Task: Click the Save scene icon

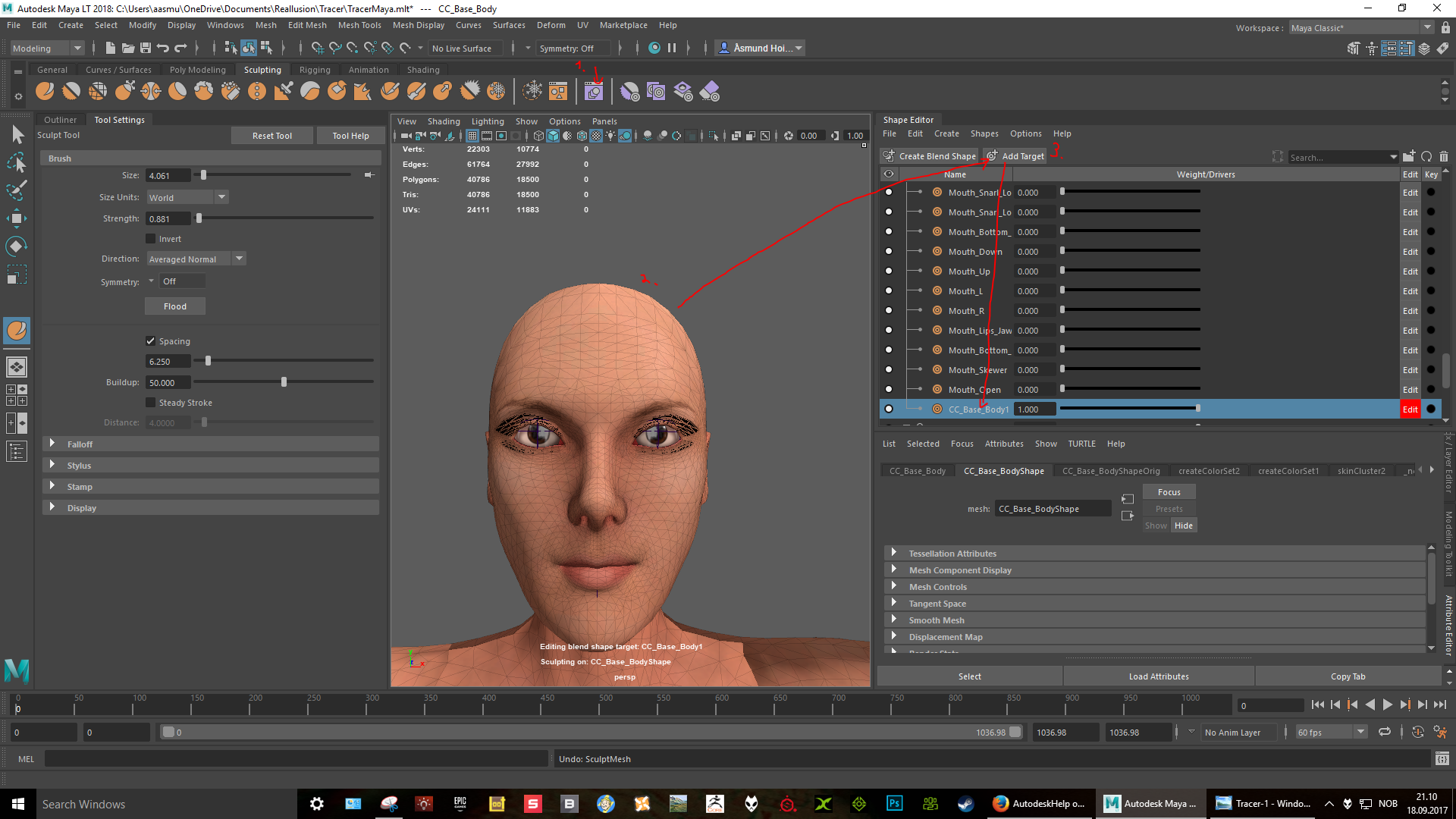Action: (x=146, y=48)
